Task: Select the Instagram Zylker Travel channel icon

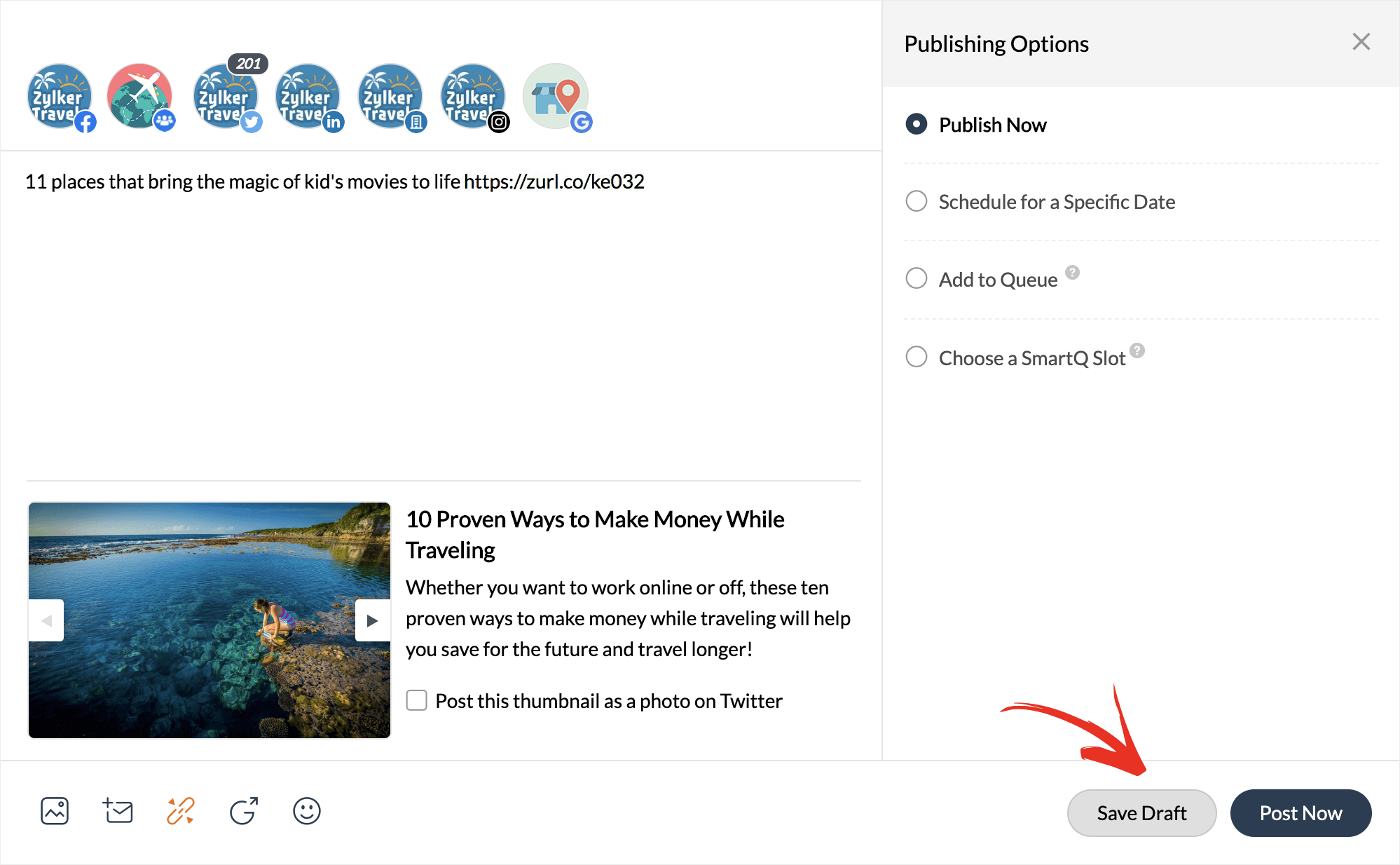Action: (473, 97)
